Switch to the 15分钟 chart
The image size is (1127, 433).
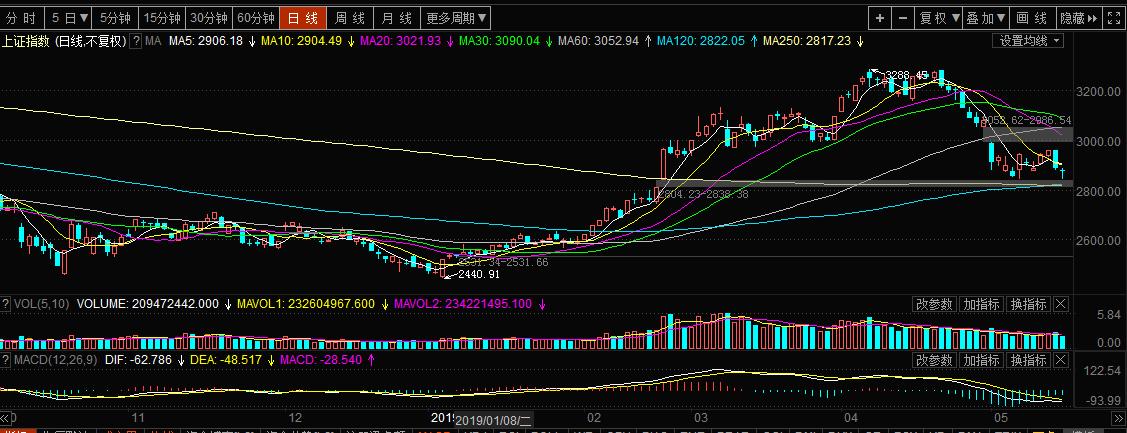pyautogui.click(x=162, y=18)
